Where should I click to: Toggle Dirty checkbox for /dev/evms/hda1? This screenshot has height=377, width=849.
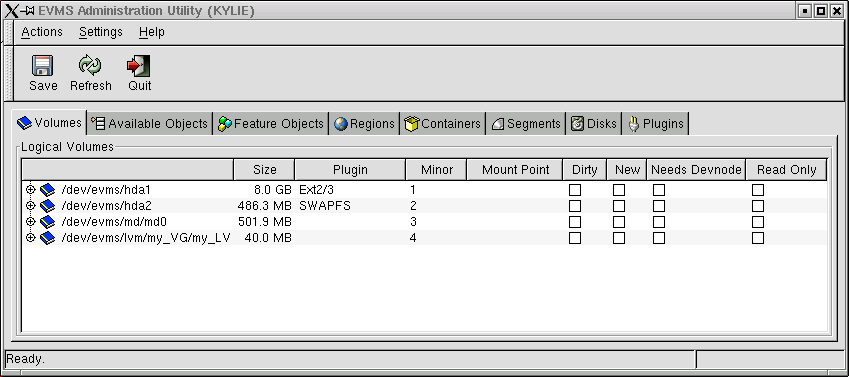575,190
